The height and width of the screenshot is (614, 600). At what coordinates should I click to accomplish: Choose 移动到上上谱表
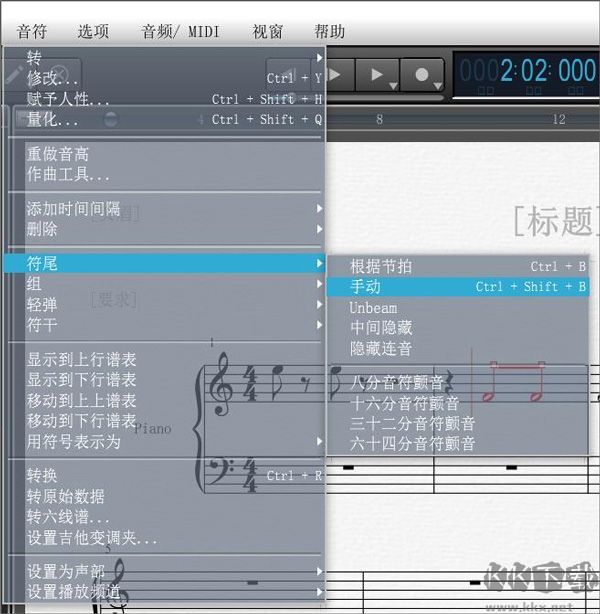pos(165,401)
